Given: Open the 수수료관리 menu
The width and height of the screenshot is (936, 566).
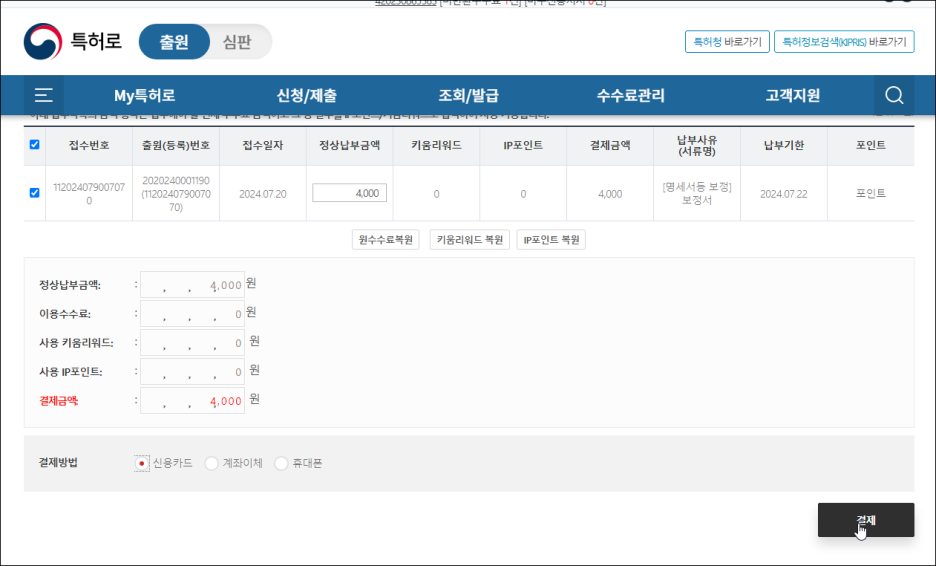Looking at the screenshot, I should [630, 96].
